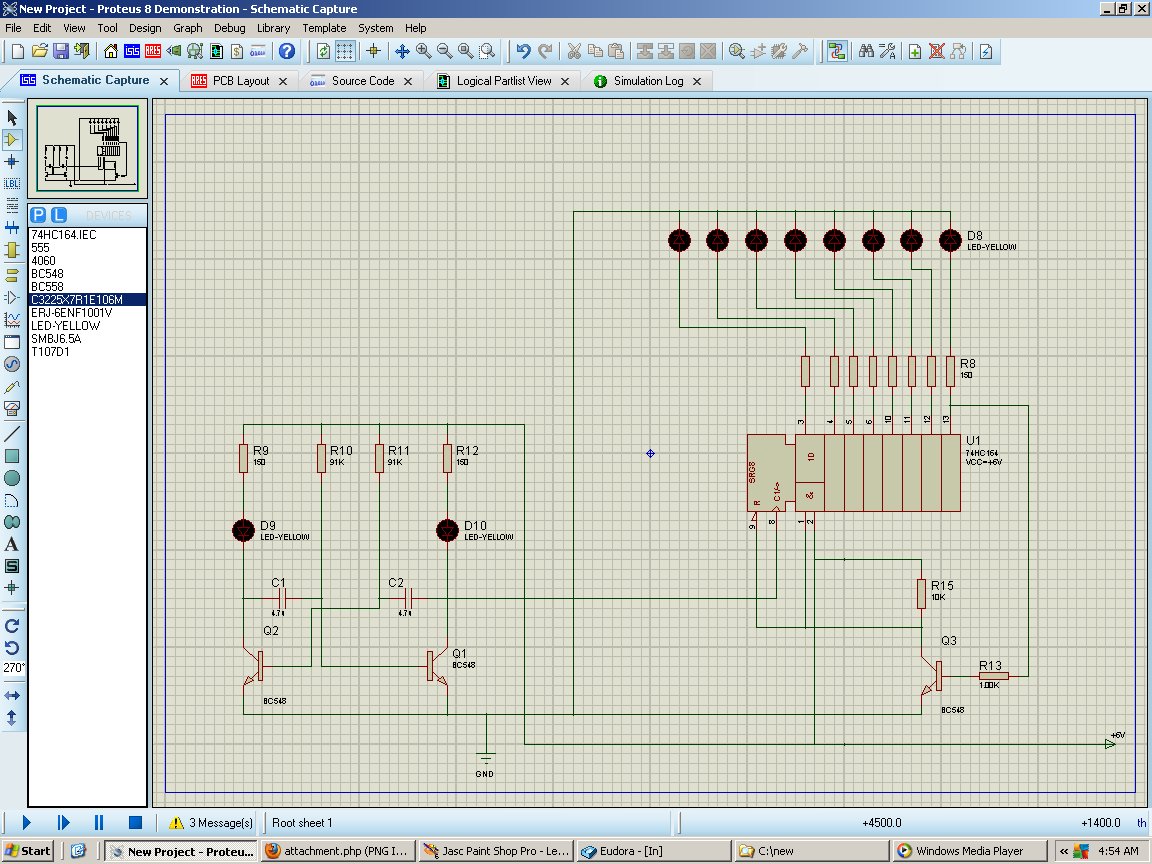This screenshot has width=1152, height=864.
Task: Select the Terminals mode tool
Action: pos(12,276)
